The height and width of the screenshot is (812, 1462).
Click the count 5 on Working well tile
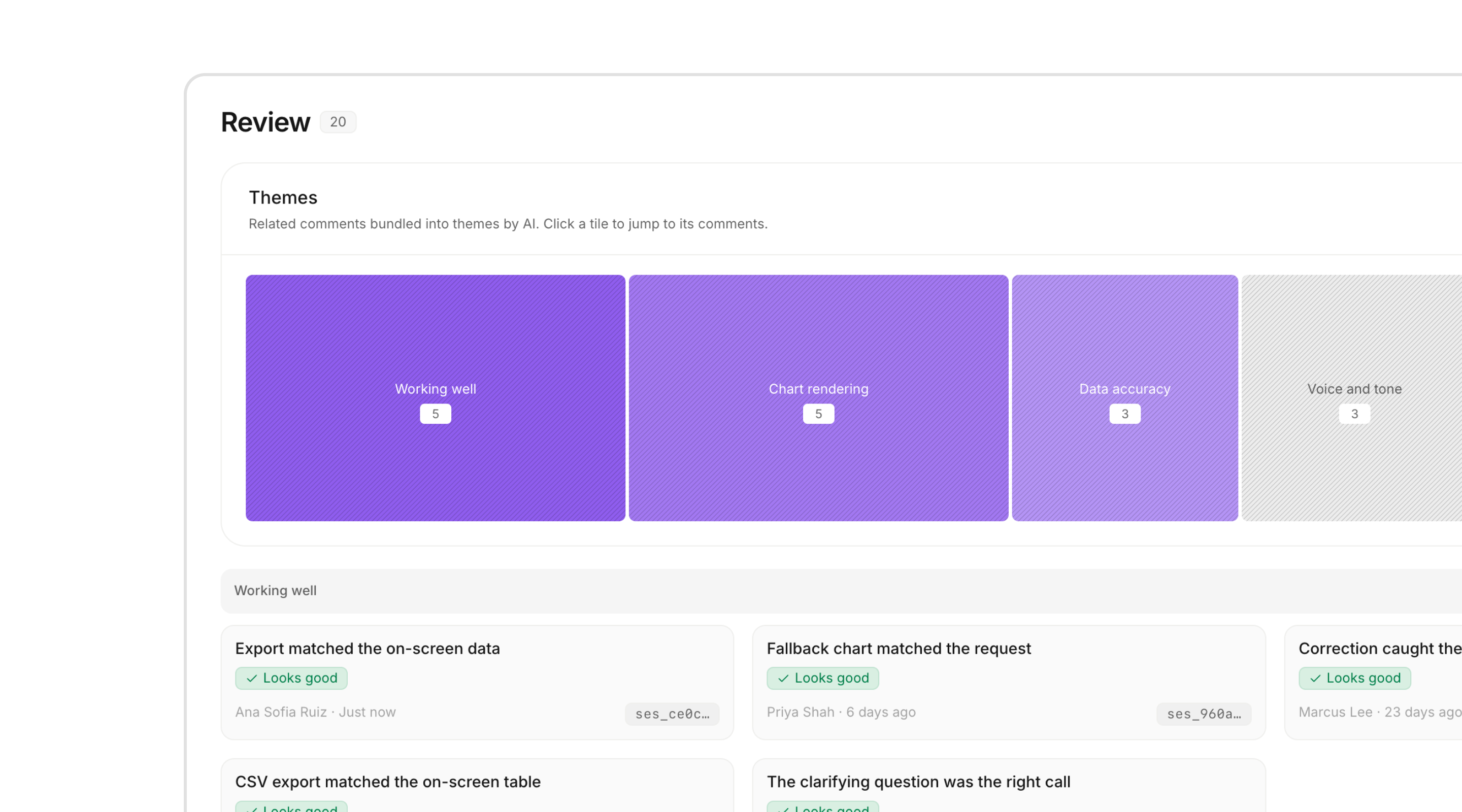pos(436,414)
